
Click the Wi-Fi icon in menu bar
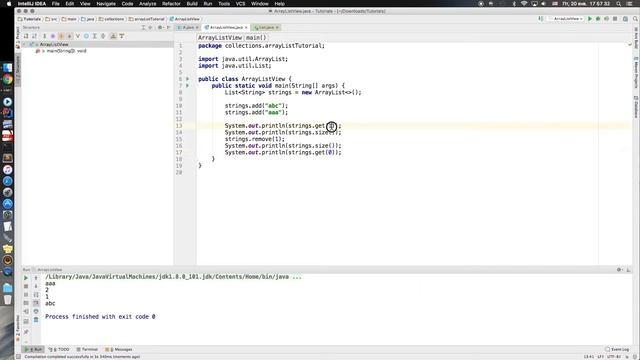[524, 4]
